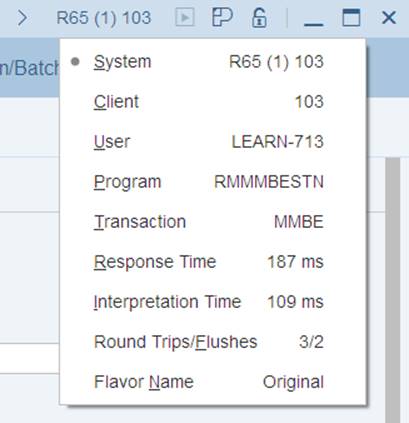Choose the Flavor Name entry
The width and height of the screenshot is (409, 423).
point(213,382)
